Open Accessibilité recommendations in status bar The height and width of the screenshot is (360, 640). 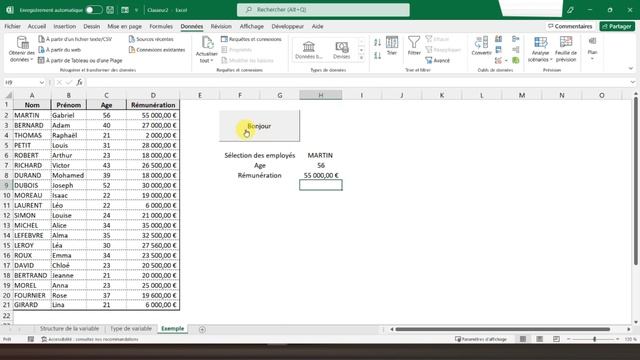pyautogui.click(x=90, y=339)
